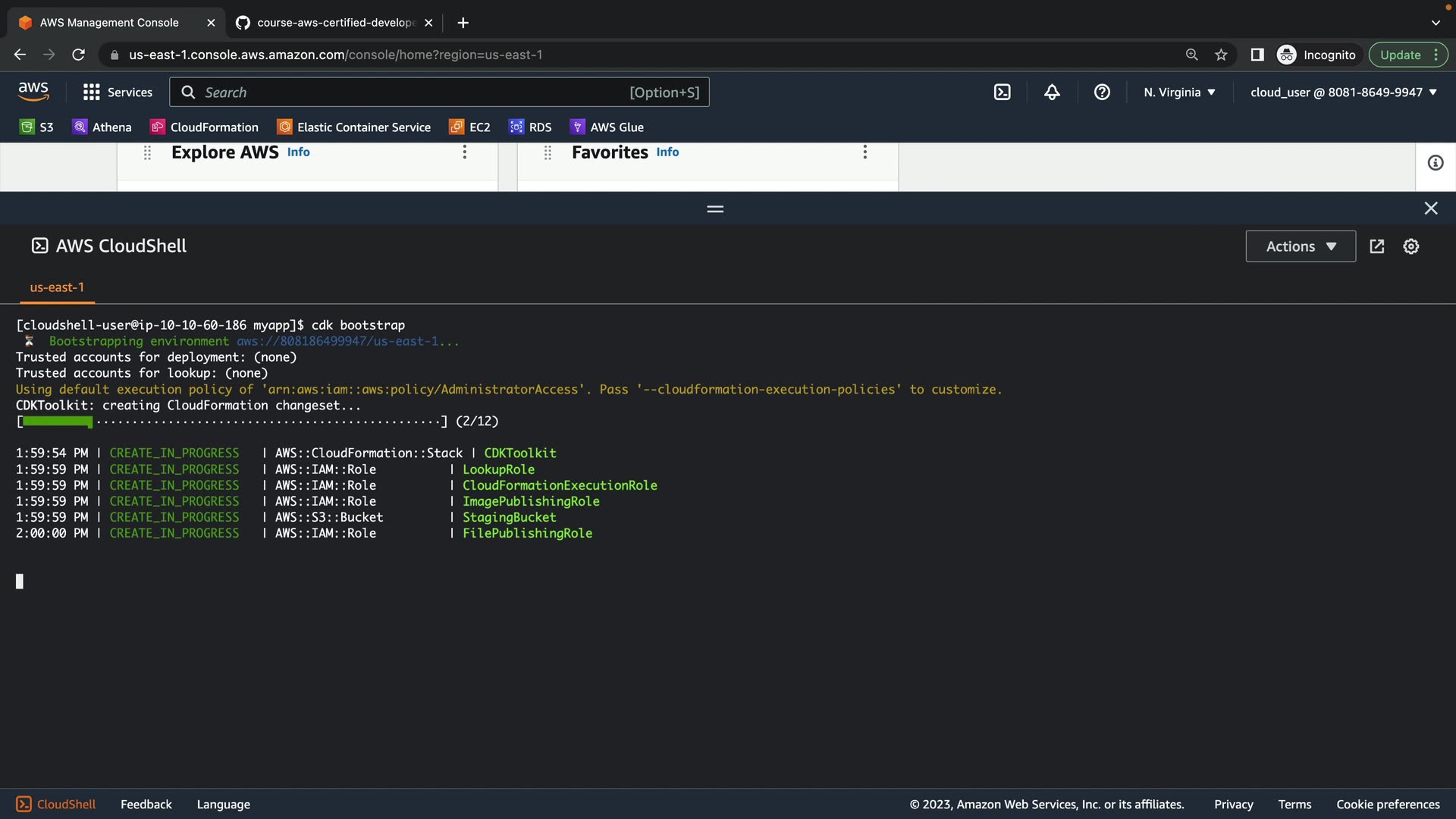Open Explore AWS widget options menu
Image resolution: width=1456 pixels, height=819 pixels.
click(465, 152)
